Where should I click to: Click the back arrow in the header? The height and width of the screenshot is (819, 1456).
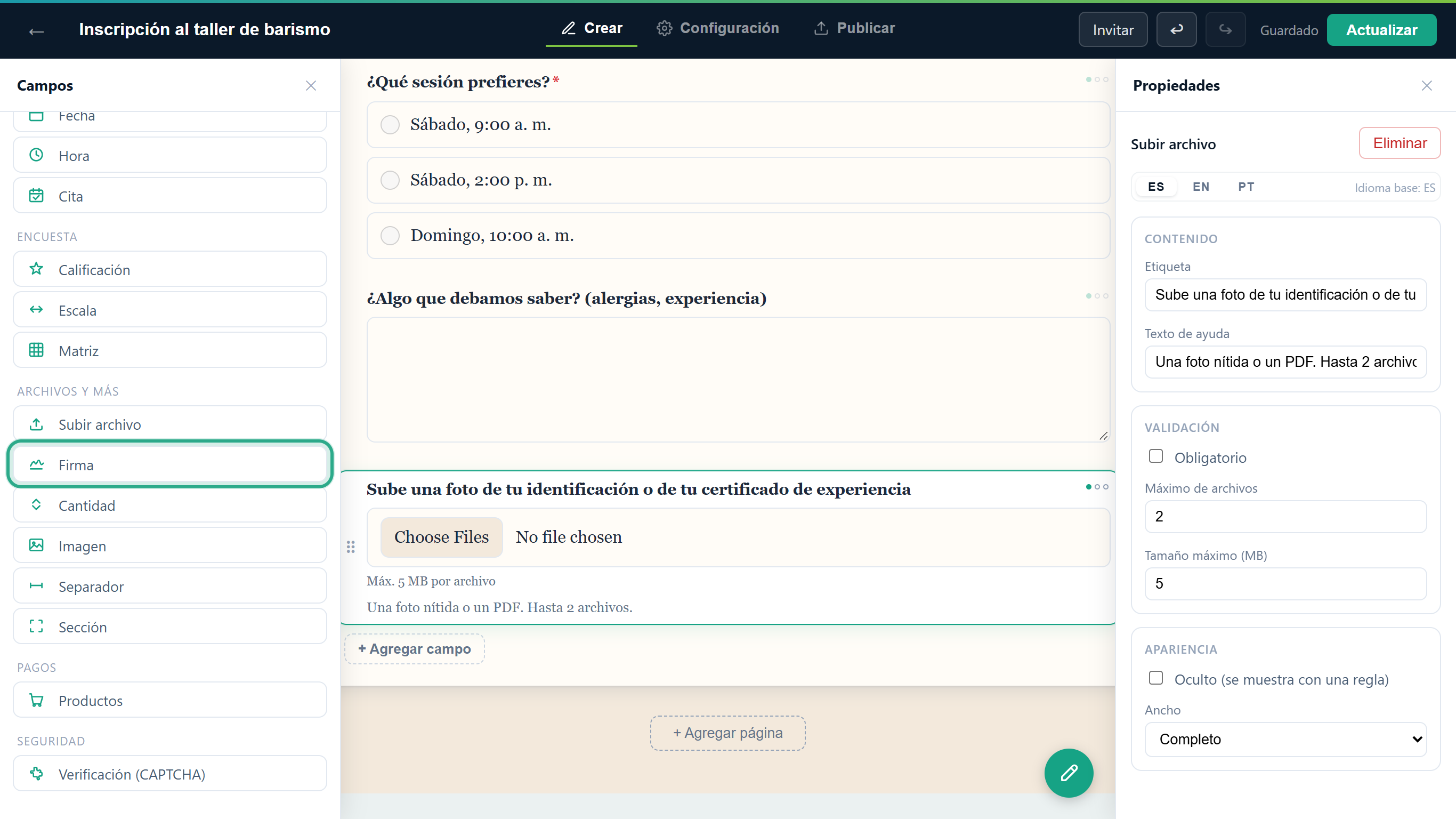coord(36,31)
